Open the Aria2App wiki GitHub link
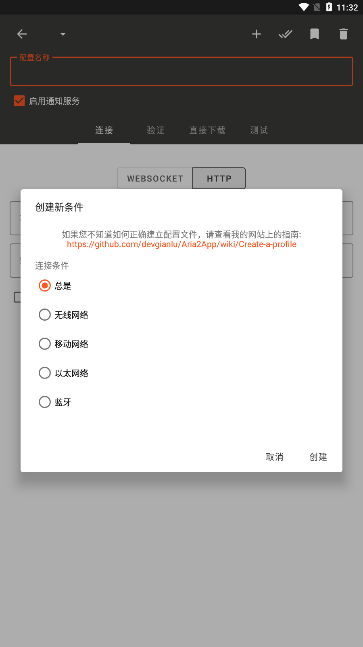The height and width of the screenshot is (647, 363). click(182, 244)
